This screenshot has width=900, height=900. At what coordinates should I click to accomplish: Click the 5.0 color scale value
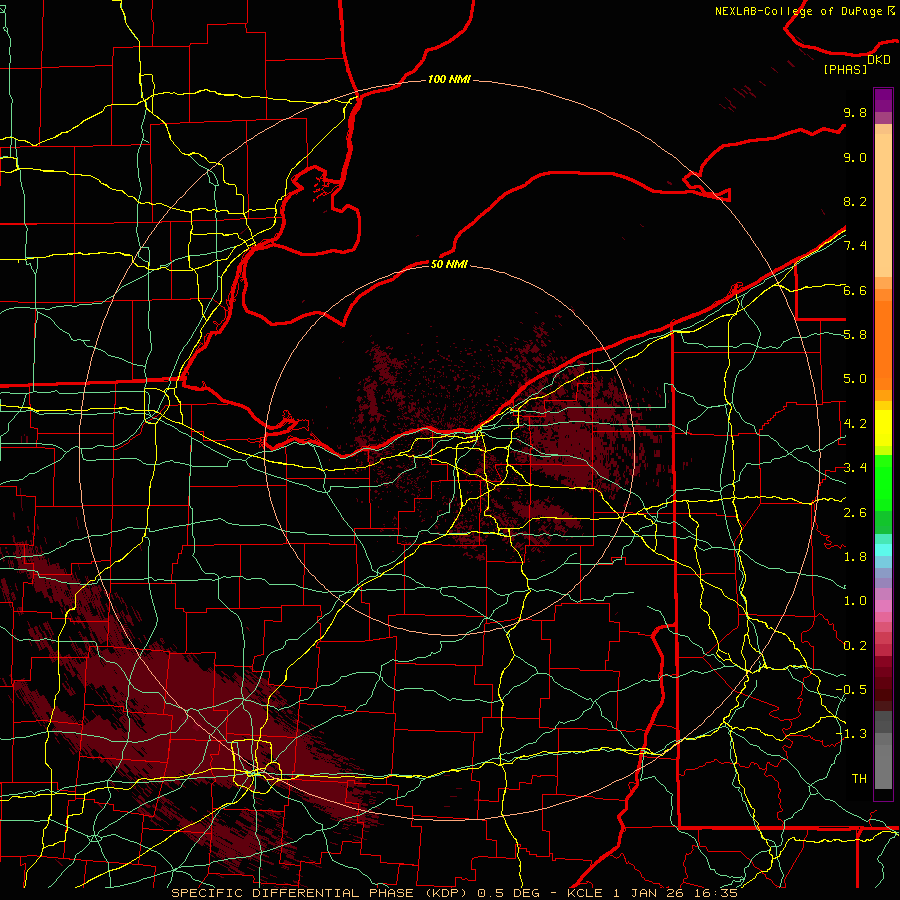coord(855,379)
